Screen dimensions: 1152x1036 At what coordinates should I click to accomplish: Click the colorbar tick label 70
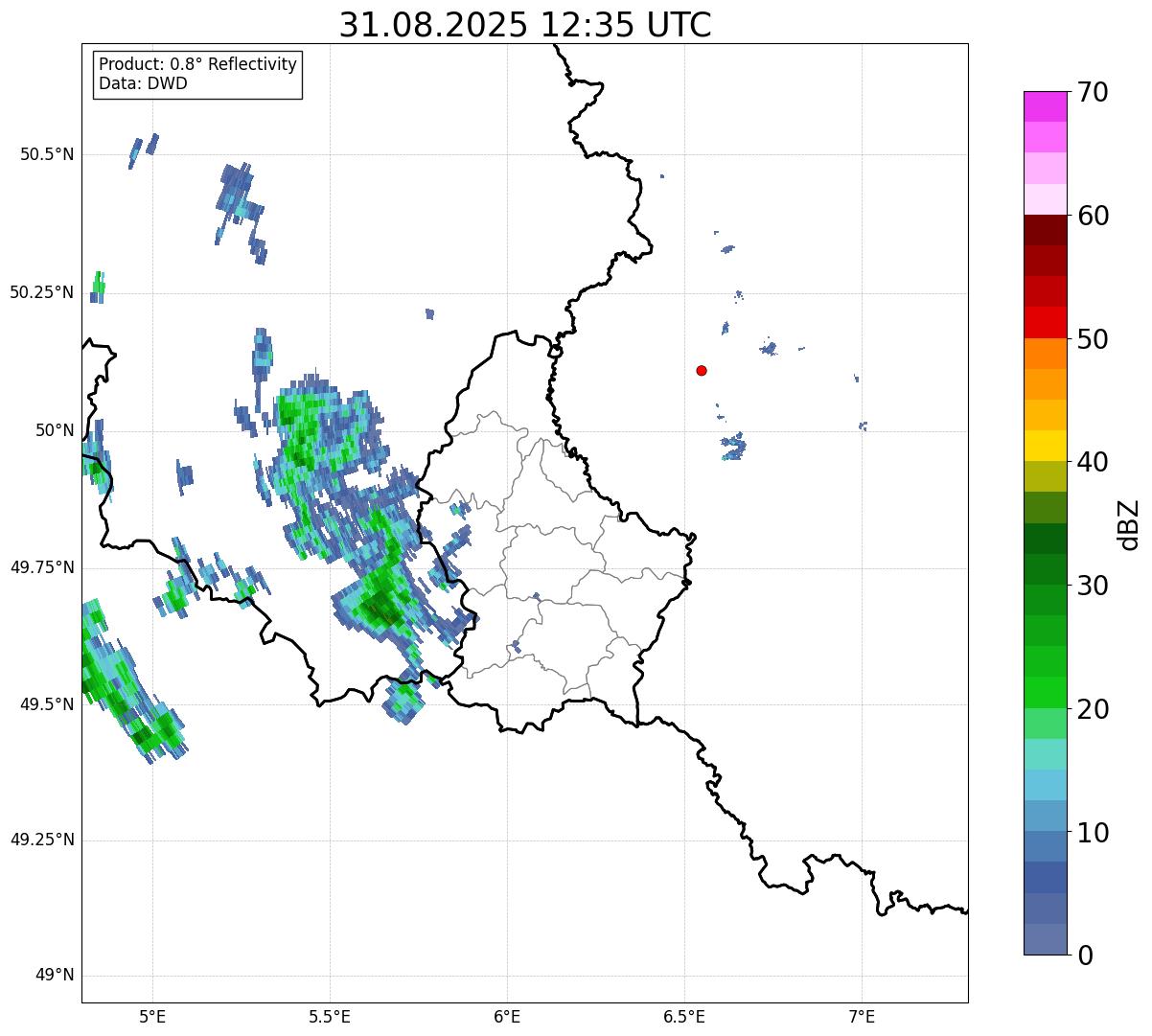(x=1094, y=92)
